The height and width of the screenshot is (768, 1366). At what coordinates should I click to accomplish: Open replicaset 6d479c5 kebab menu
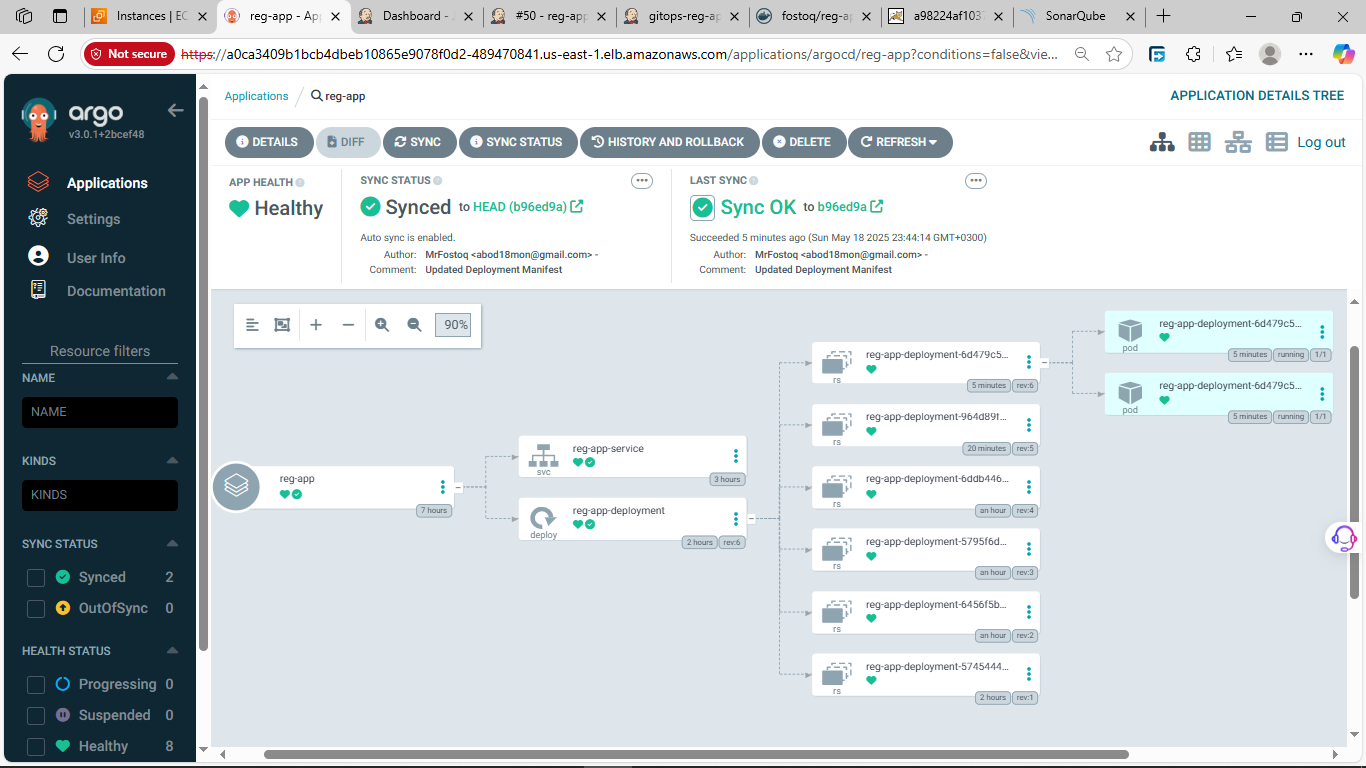(1029, 362)
